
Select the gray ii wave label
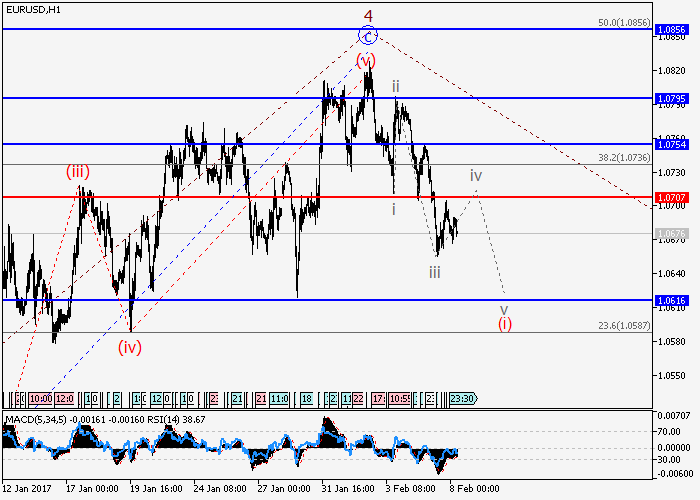(396, 86)
